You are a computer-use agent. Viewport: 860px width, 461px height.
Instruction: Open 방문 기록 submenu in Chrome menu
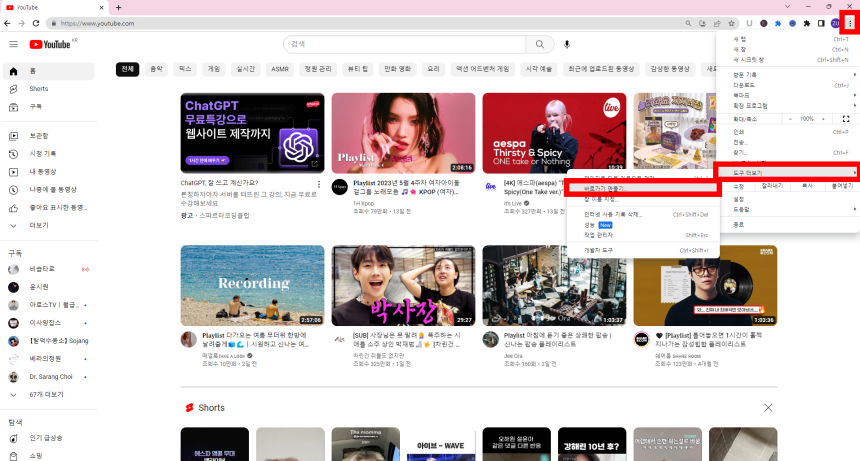point(788,75)
